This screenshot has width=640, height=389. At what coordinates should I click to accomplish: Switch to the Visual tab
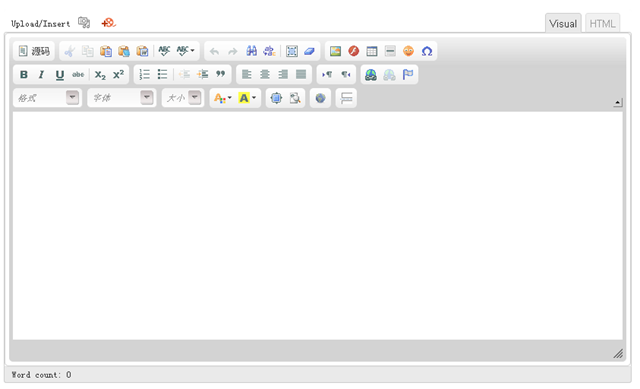point(563,23)
